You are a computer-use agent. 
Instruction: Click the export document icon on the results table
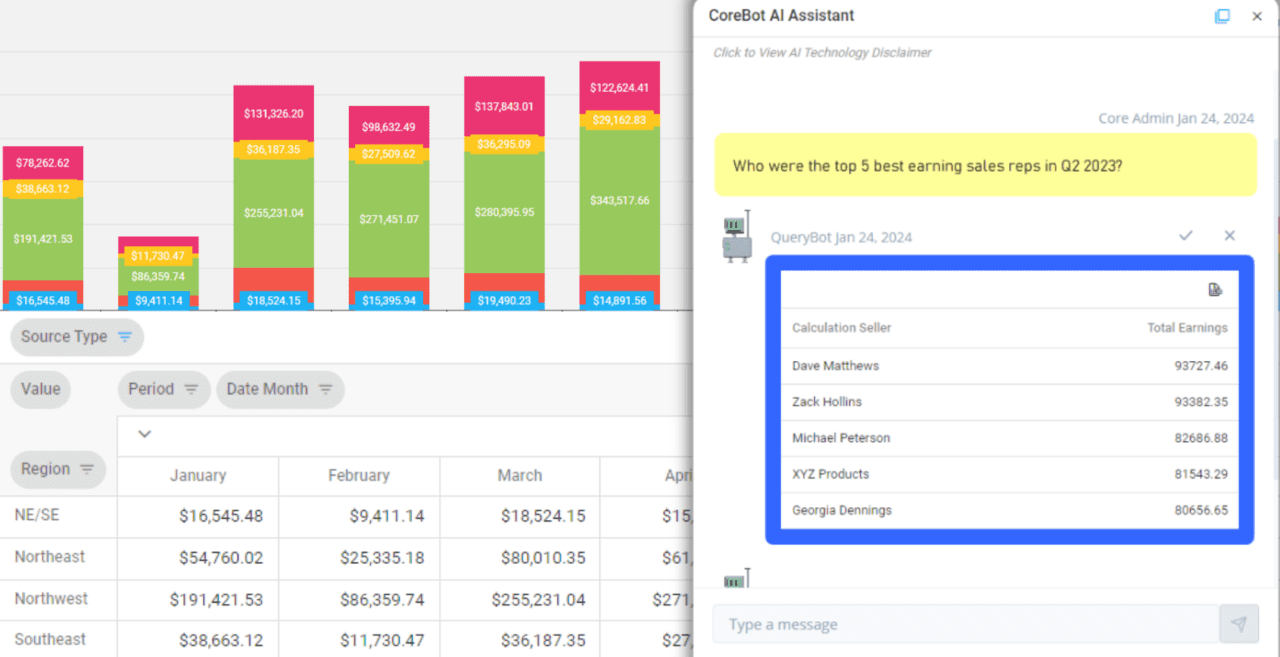coord(1215,289)
